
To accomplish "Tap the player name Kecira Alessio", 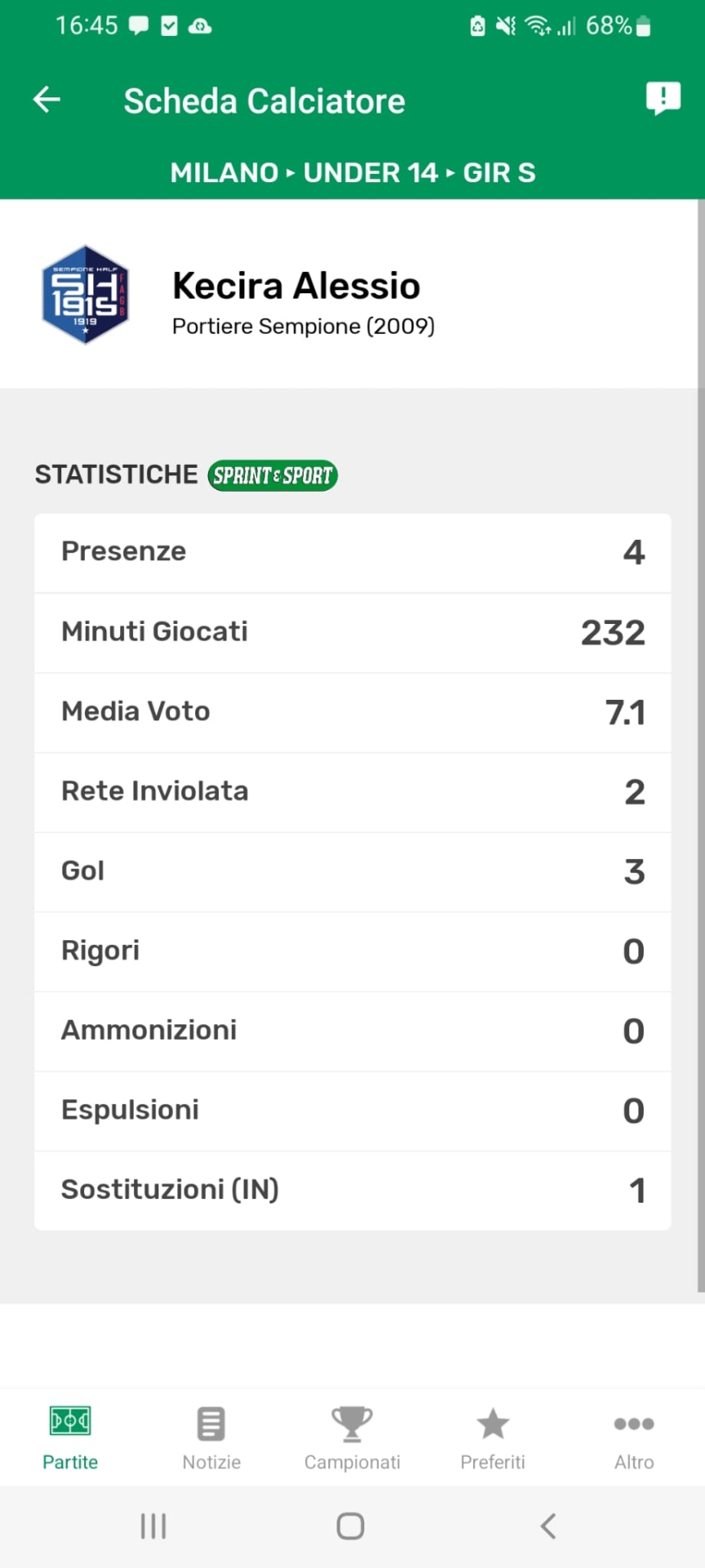I will pyautogui.click(x=297, y=286).
